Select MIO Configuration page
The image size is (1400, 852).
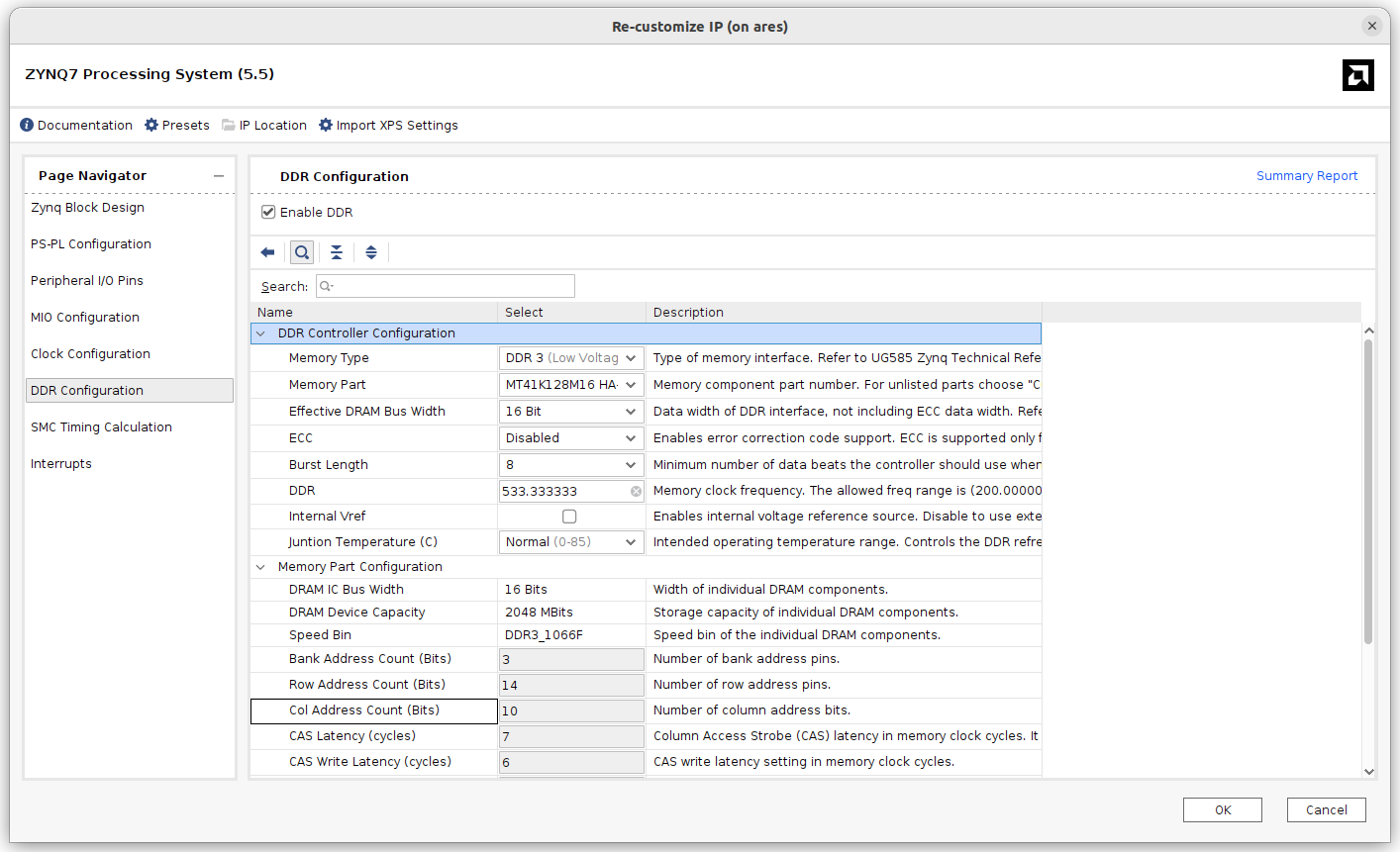point(85,318)
